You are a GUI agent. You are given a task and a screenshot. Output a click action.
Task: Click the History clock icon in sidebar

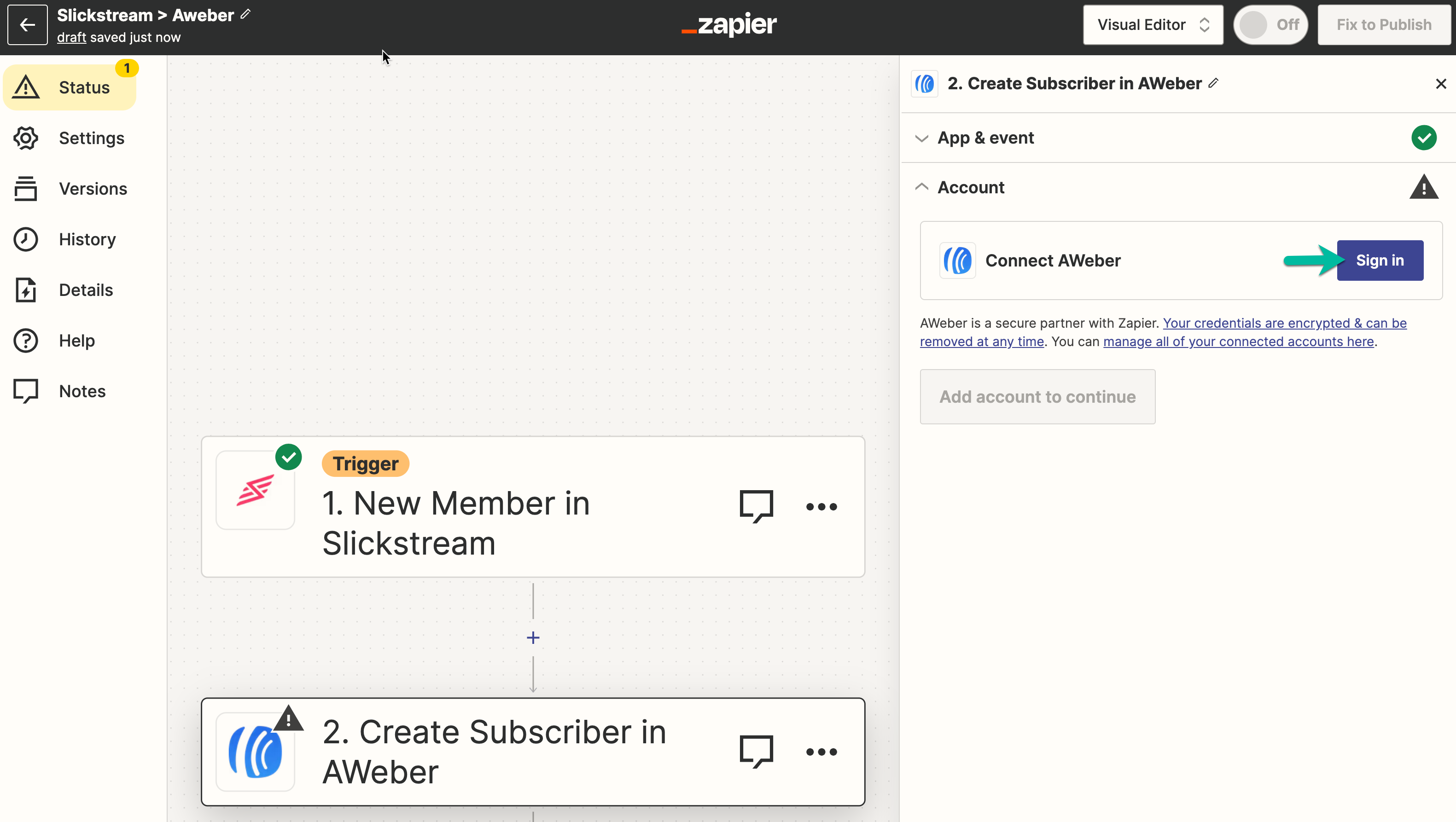tap(25, 239)
